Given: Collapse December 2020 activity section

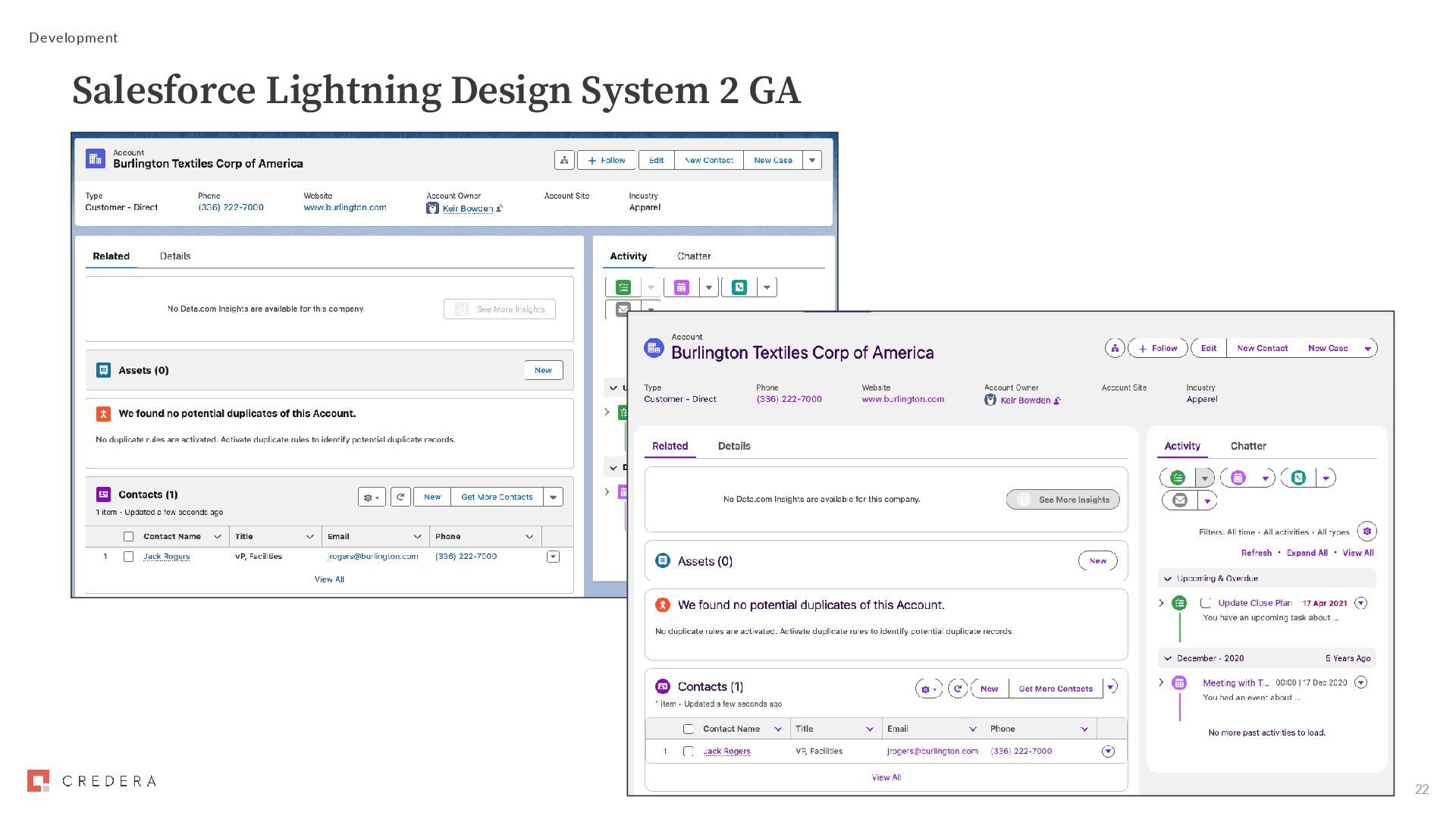Looking at the screenshot, I should pyautogui.click(x=1168, y=658).
